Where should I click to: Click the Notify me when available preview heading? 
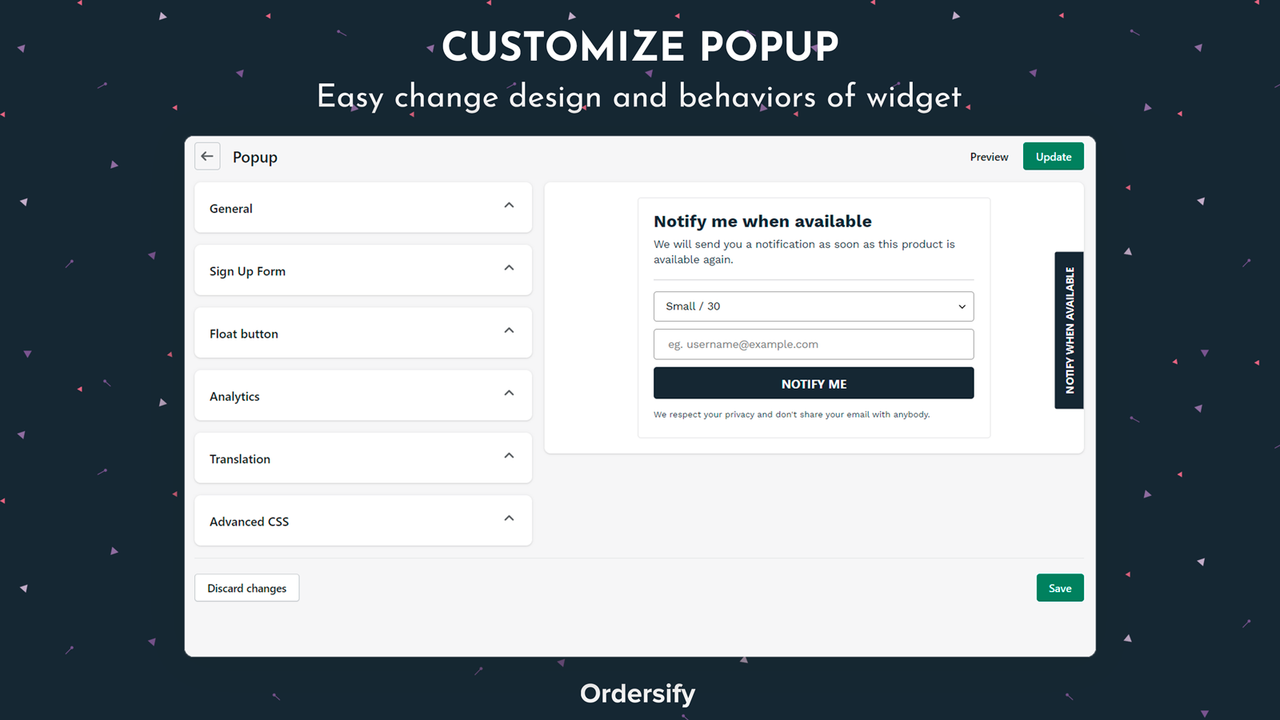(x=762, y=221)
